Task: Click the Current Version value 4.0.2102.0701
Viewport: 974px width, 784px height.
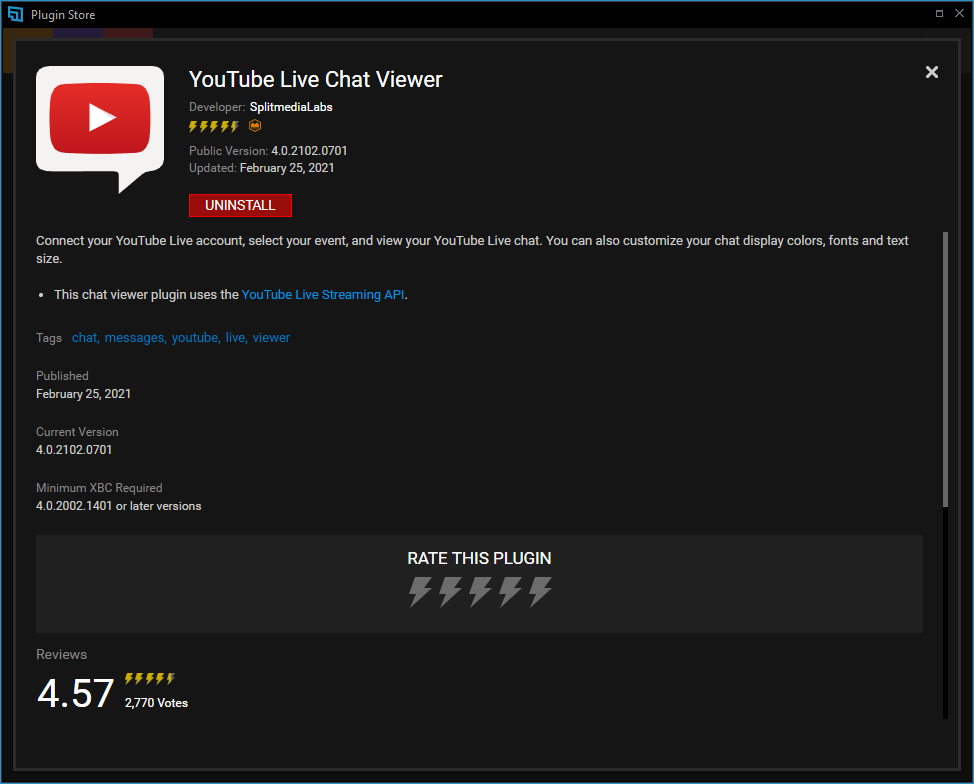Action: 74,450
